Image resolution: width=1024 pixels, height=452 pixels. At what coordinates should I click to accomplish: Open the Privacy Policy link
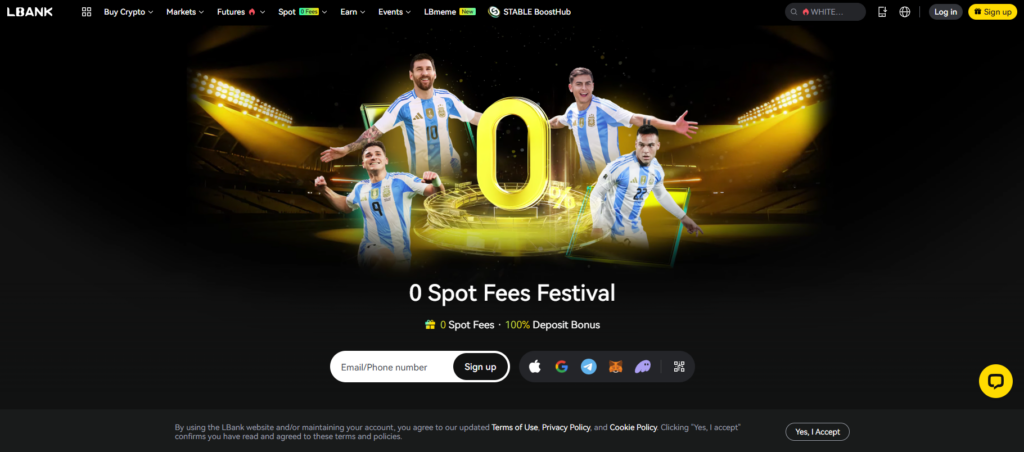[x=566, y=427]
